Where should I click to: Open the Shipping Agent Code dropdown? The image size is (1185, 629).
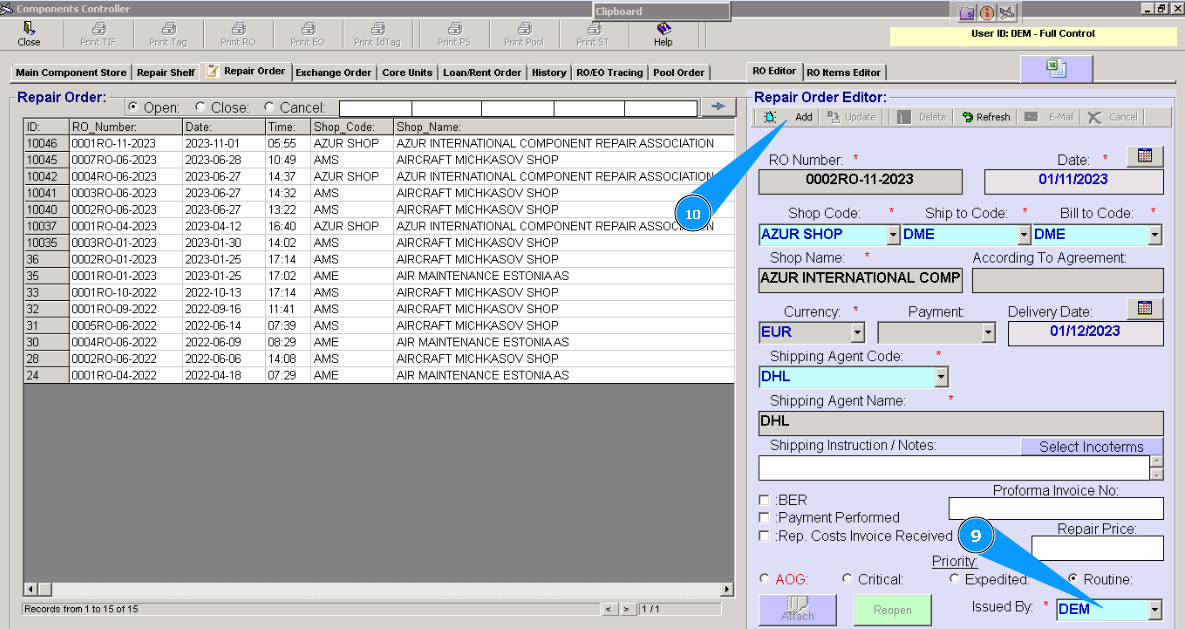coord(941,376)
